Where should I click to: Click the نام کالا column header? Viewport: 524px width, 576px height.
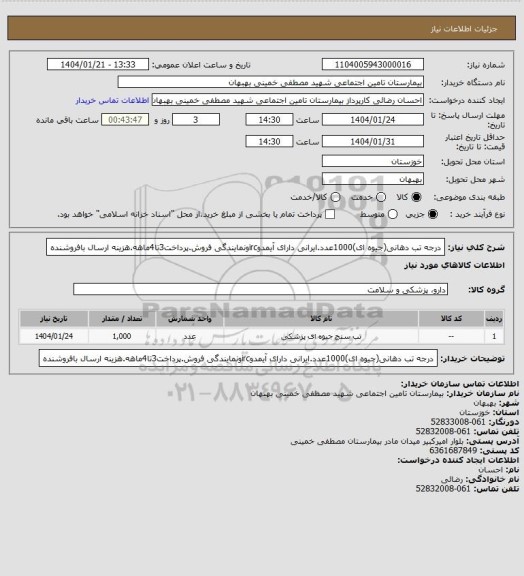click(x=321, y=318)
